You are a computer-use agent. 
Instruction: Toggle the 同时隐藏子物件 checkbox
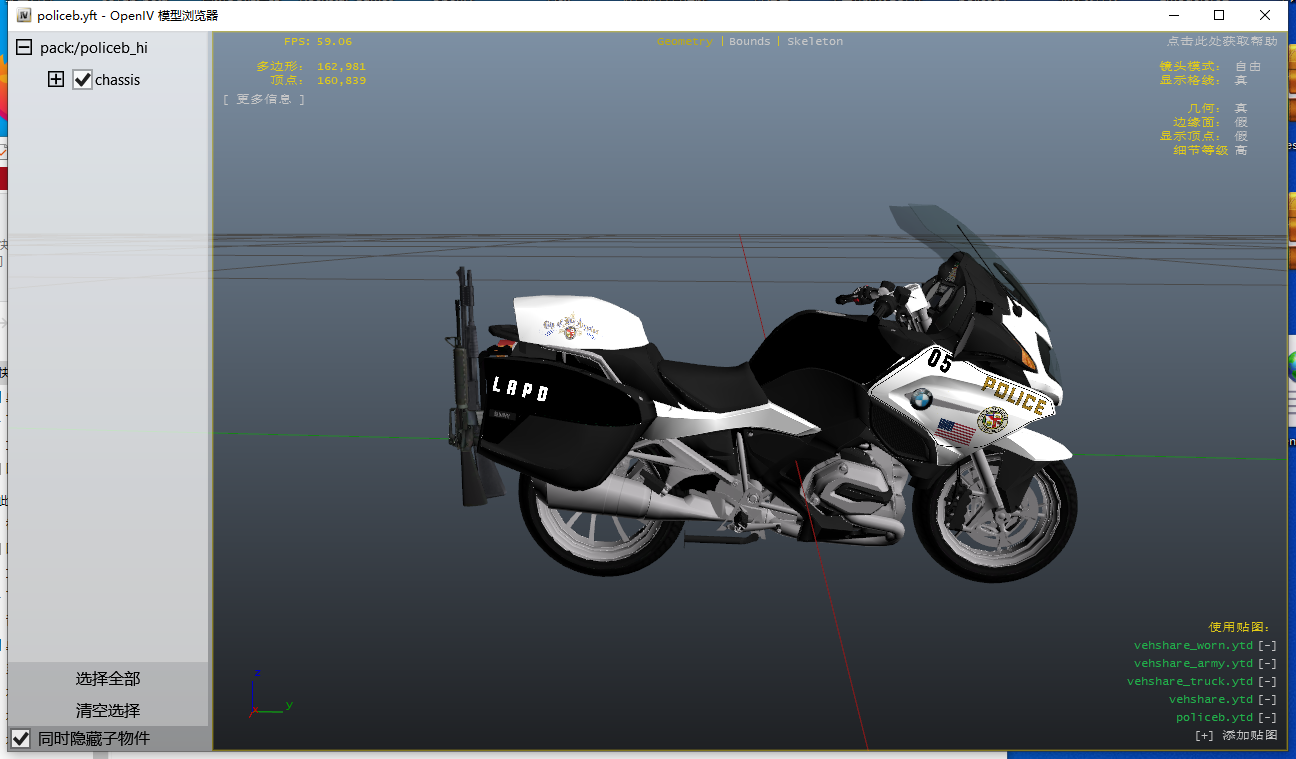point(21,739)
